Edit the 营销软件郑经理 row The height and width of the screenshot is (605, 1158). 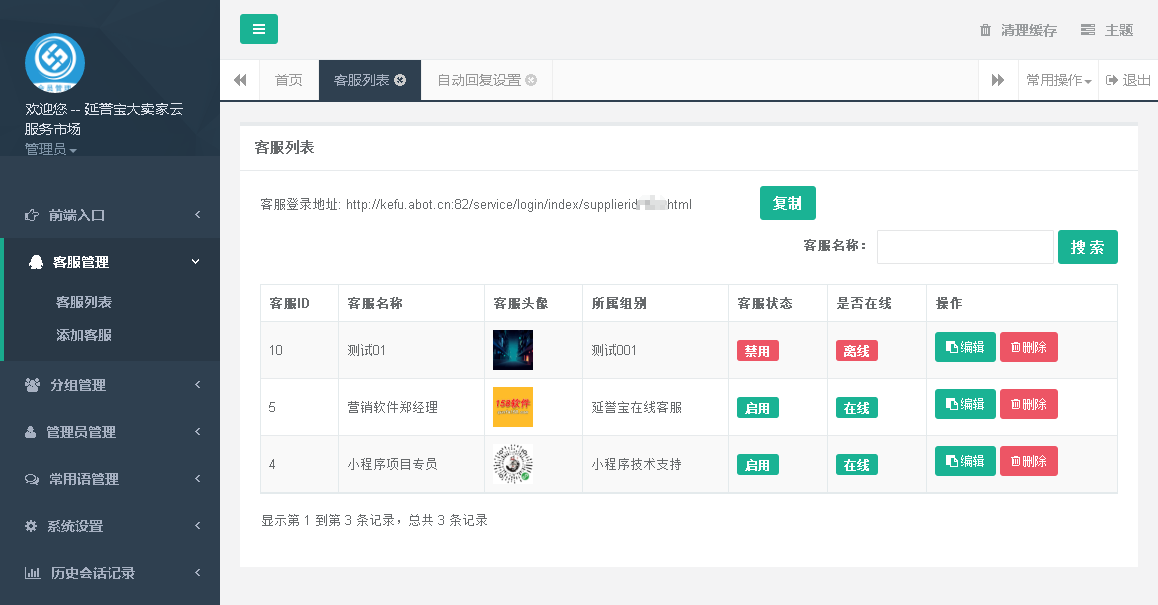click(x=965, y=404)
